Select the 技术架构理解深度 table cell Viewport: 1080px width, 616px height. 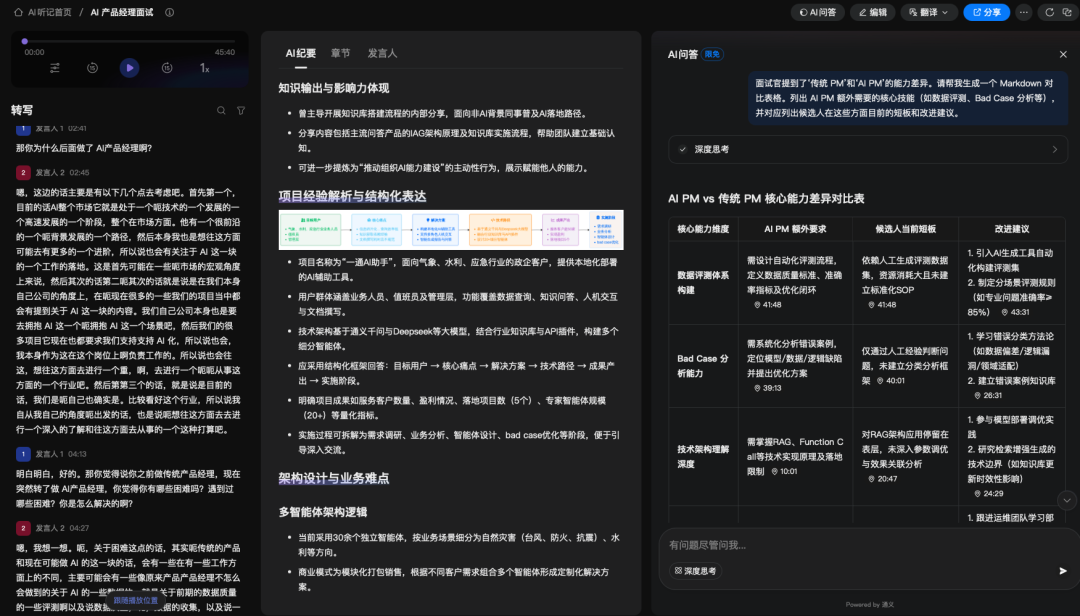tap(703, 456)
